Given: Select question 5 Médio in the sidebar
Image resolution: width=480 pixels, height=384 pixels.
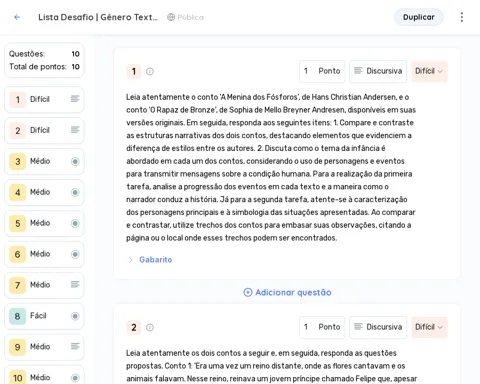Looking at the screenshot, I should pos(44,223).
